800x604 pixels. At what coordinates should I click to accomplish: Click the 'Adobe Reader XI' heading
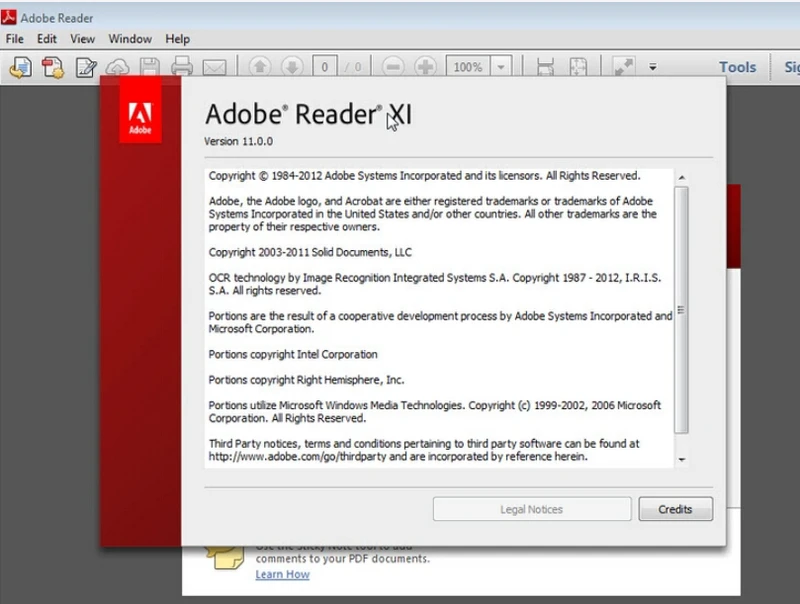308,114
